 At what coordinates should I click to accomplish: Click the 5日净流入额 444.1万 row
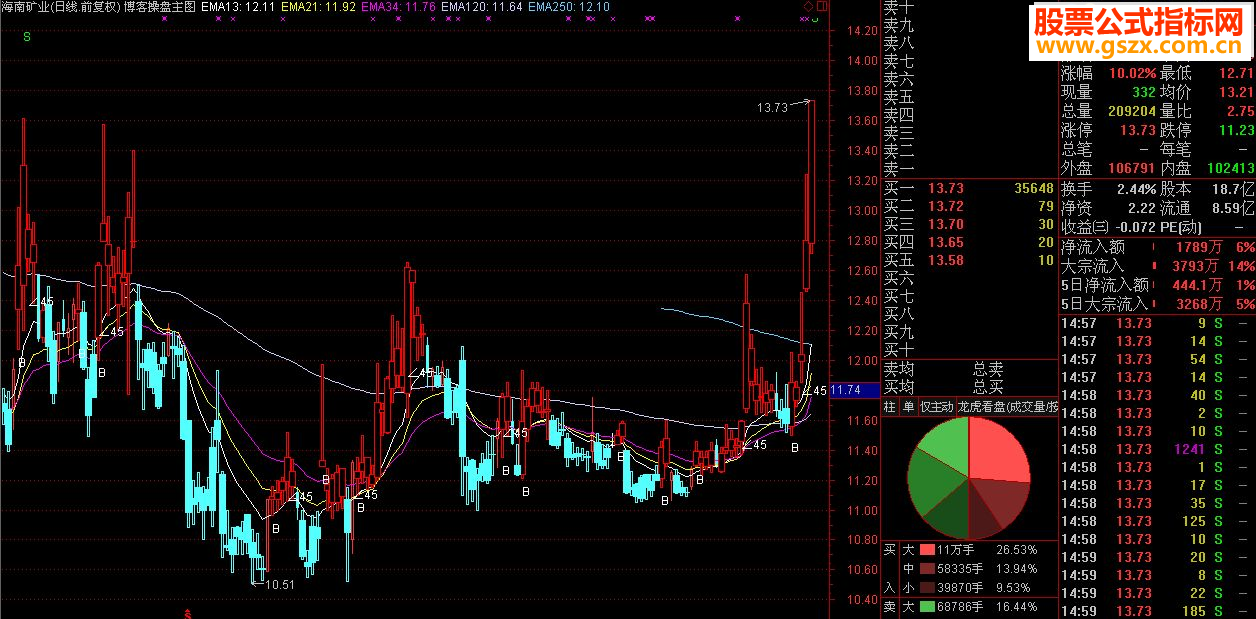[1157, 285]
